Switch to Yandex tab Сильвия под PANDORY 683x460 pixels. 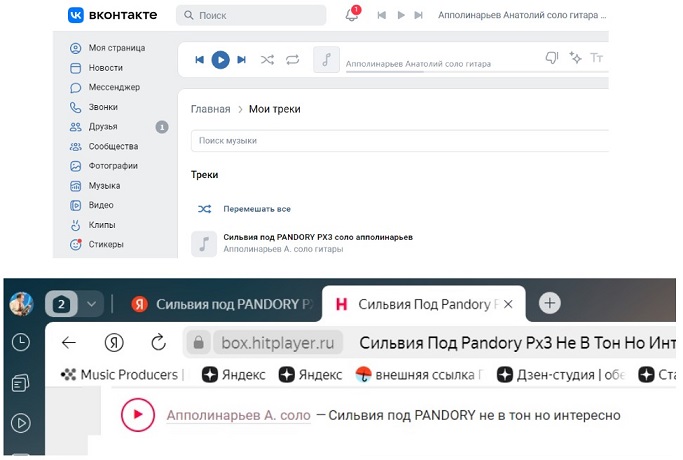coord(223,304)
